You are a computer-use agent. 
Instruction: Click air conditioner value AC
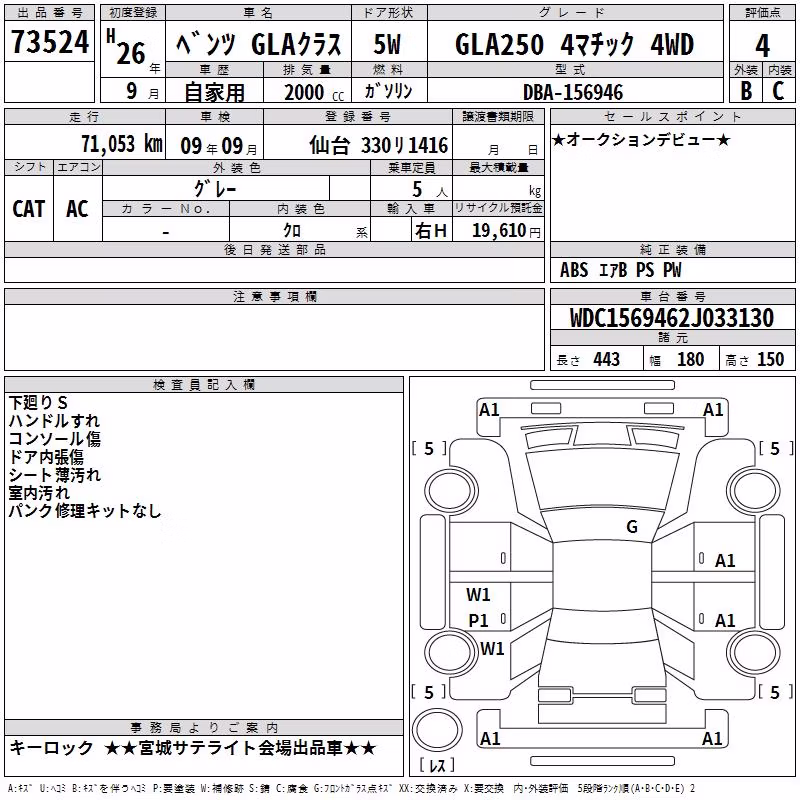pyautogui.click(x=77, y=209)
